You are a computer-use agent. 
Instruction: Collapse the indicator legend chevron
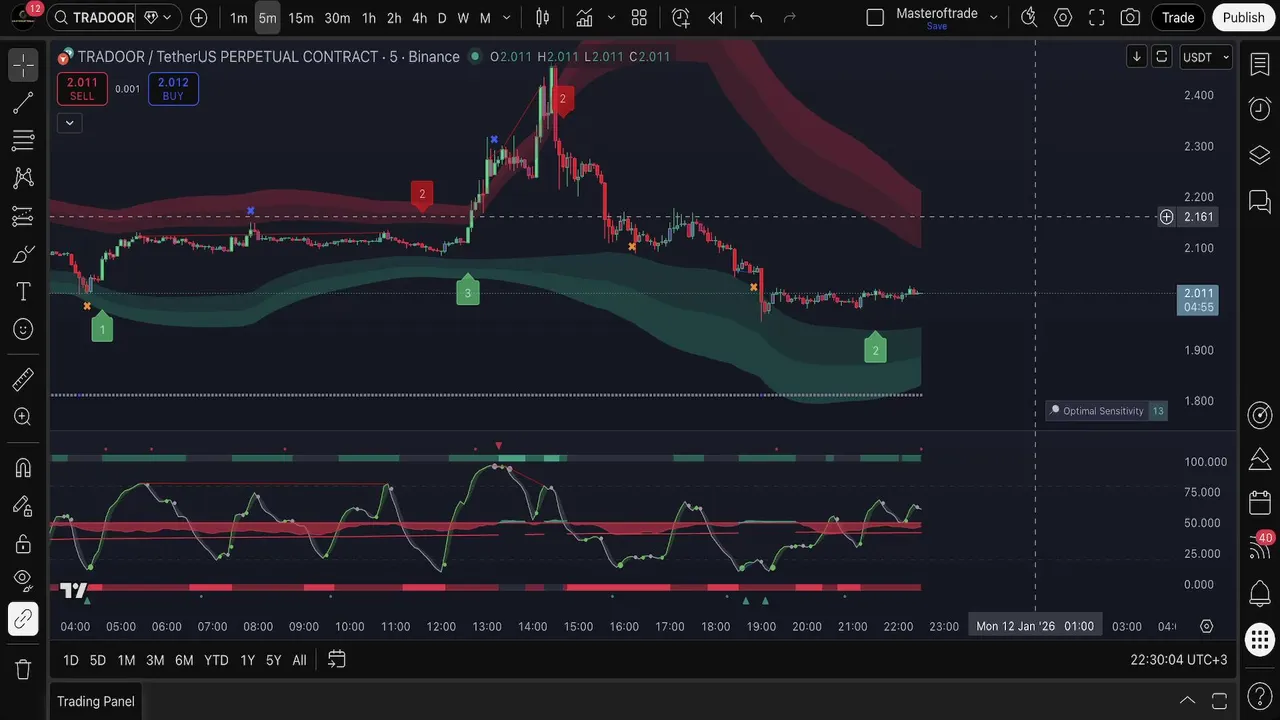click(69, 123)
